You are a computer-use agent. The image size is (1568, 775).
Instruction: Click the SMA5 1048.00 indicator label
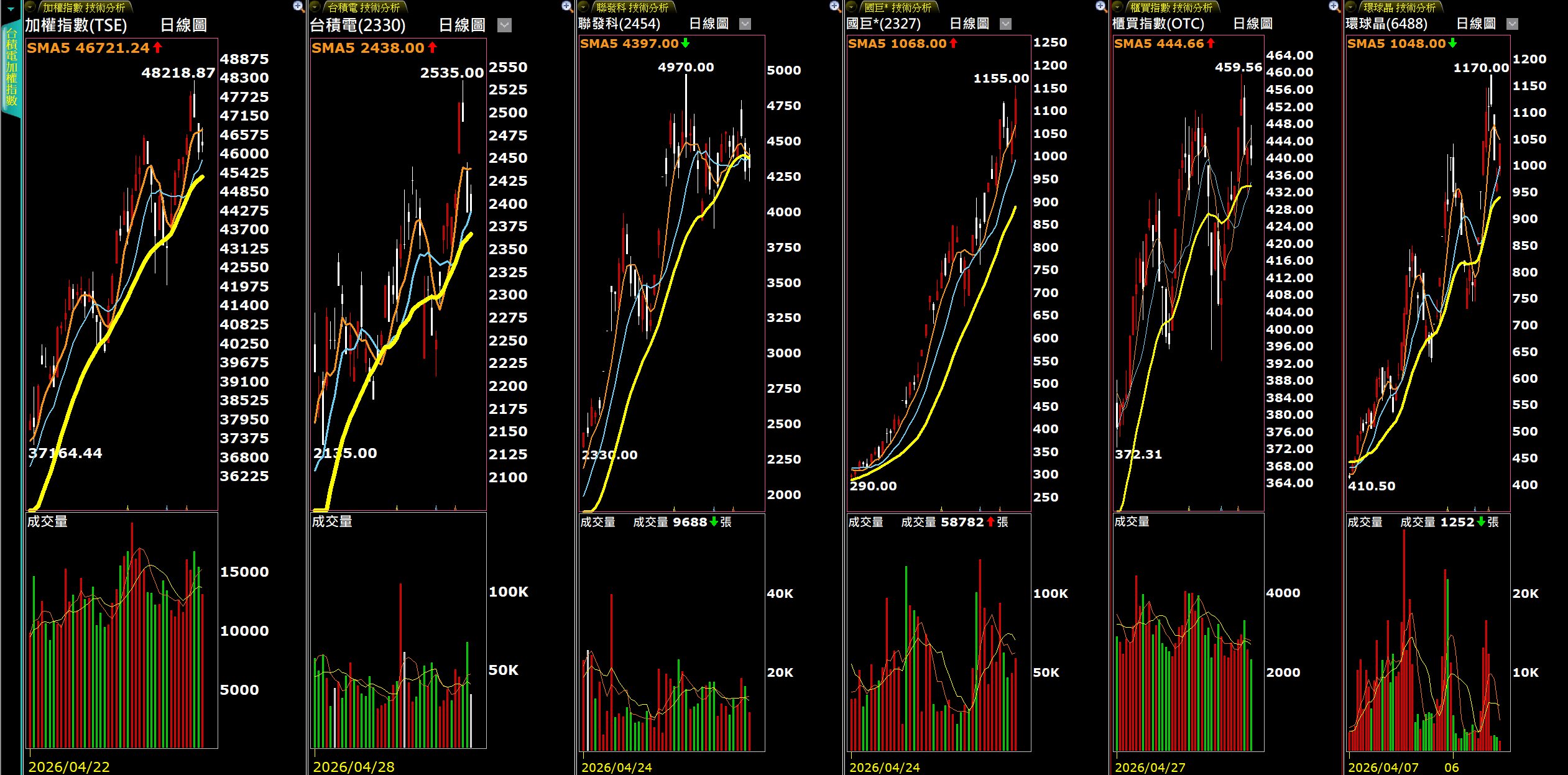coord(1402,44)
